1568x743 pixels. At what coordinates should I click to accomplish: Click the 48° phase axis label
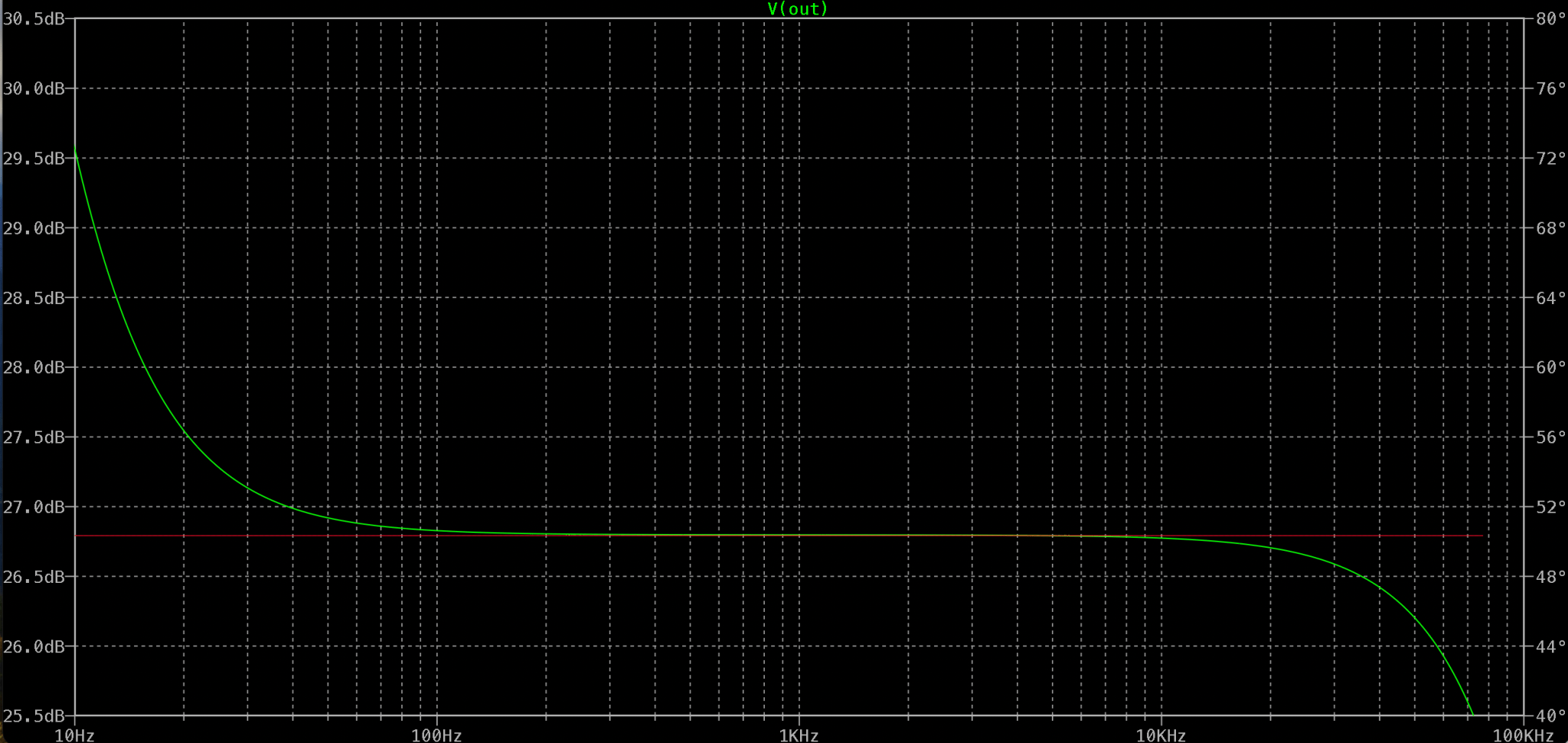click(x=1550, y=577)
